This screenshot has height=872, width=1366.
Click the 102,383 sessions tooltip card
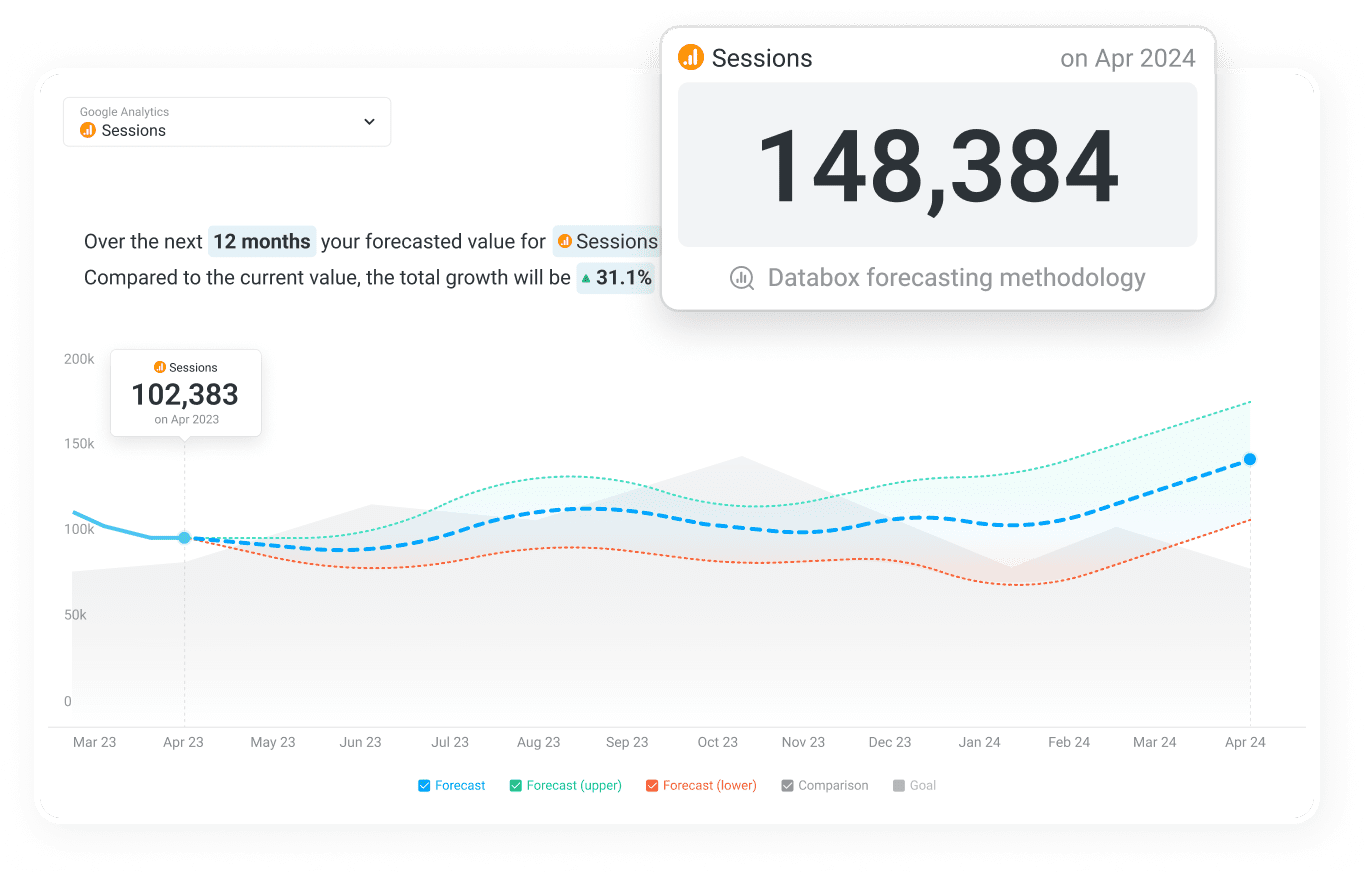point(185,393)
